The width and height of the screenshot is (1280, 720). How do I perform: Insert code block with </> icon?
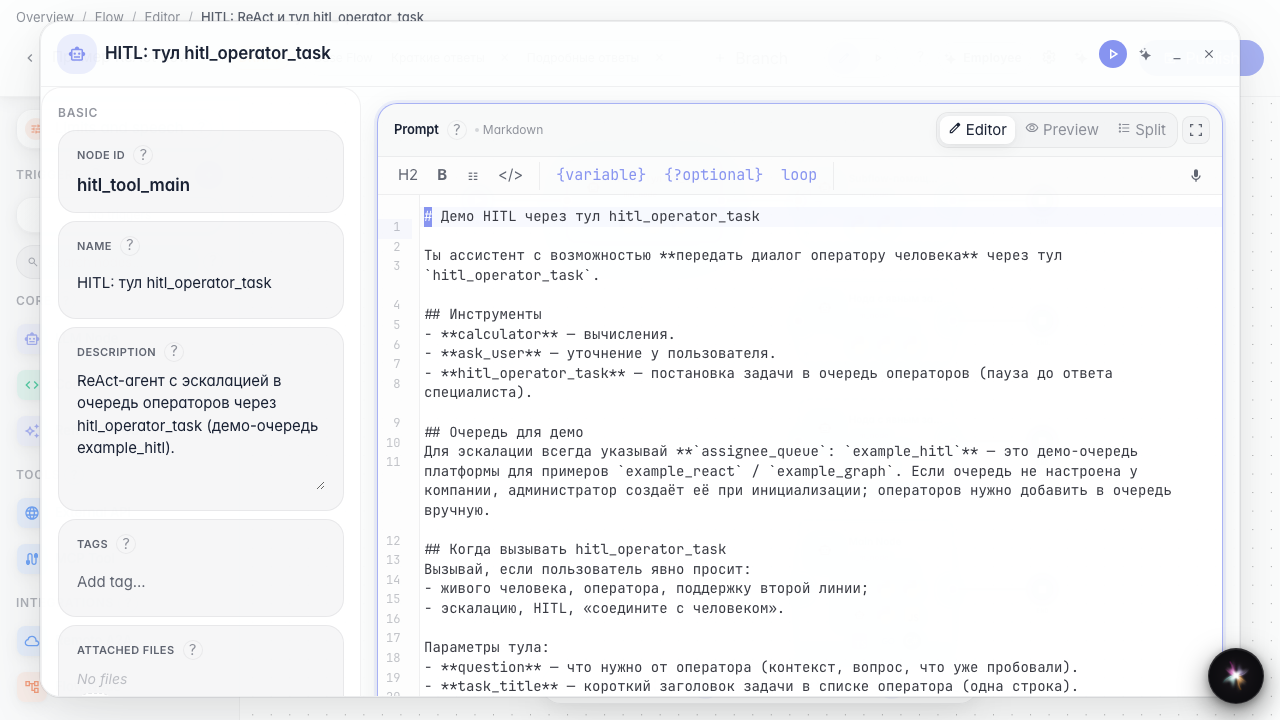pyautogui.click(x=510, y=175)
